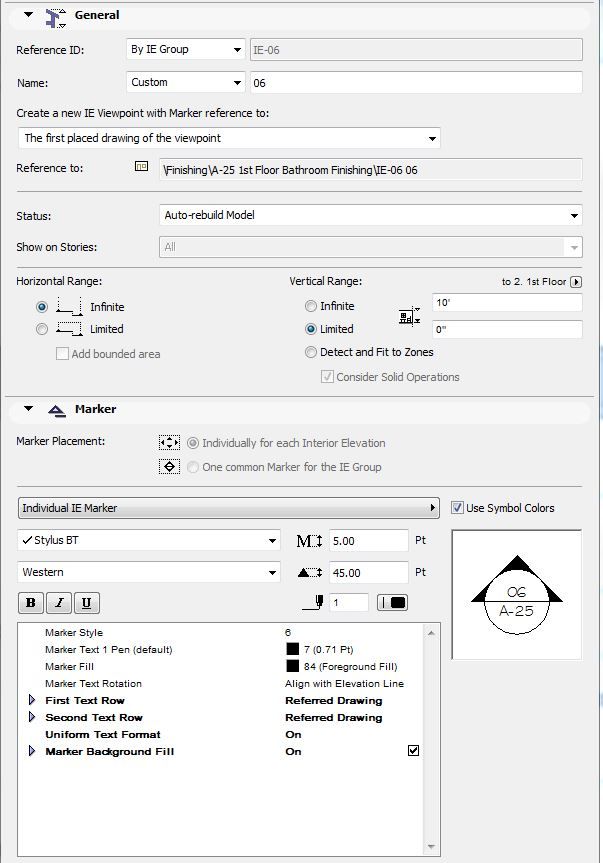603x863 pixels.
Task: Click the Marker Fill black swatch
Action: pyautogui.click(x=293, y=667)
